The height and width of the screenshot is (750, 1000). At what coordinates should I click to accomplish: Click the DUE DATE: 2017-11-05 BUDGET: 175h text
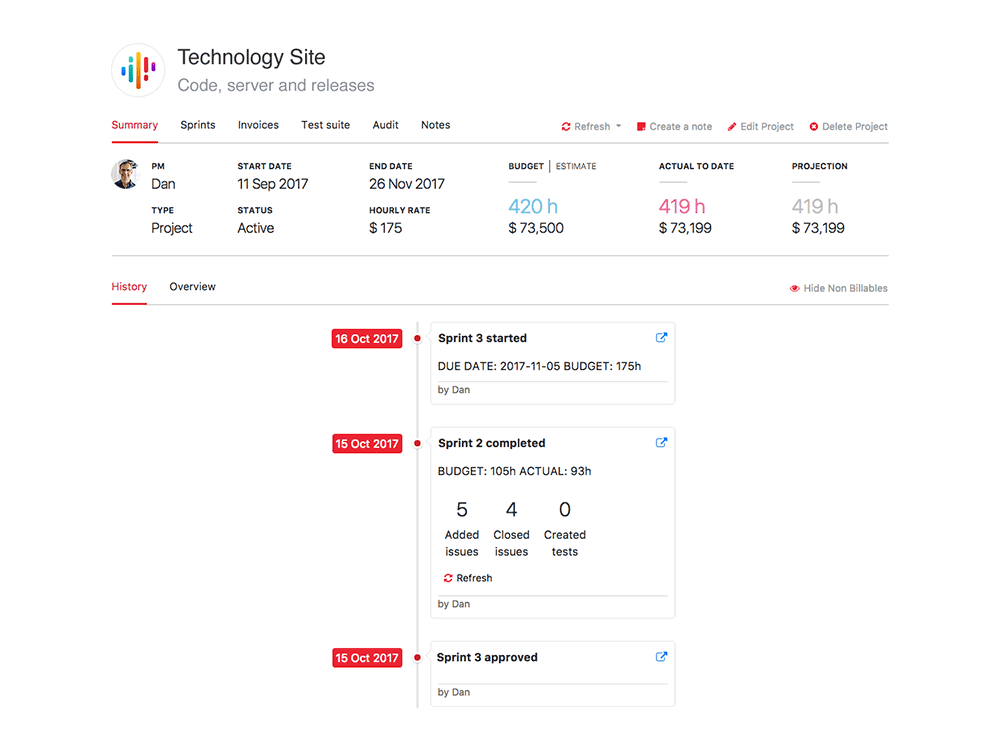click(x=539, y=366)
